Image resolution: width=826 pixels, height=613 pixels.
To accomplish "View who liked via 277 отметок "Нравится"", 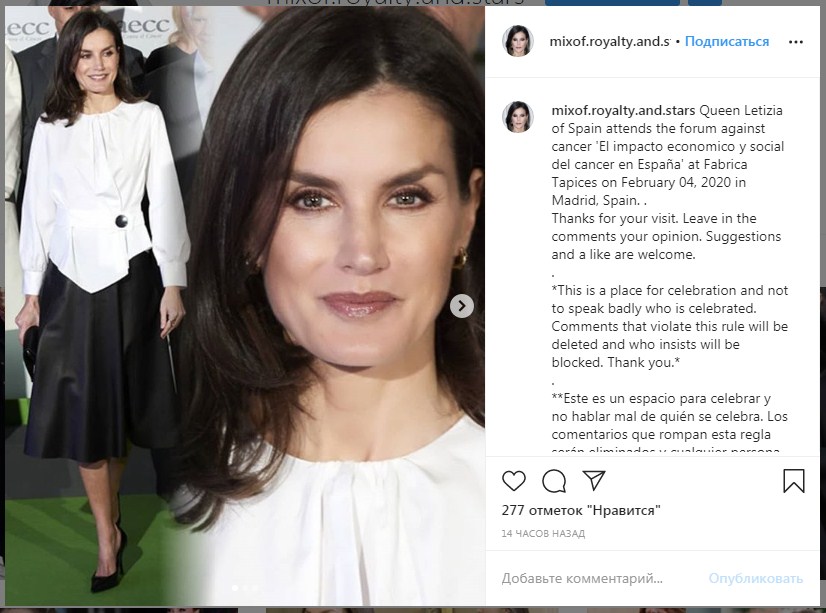I will click(581, 510).
